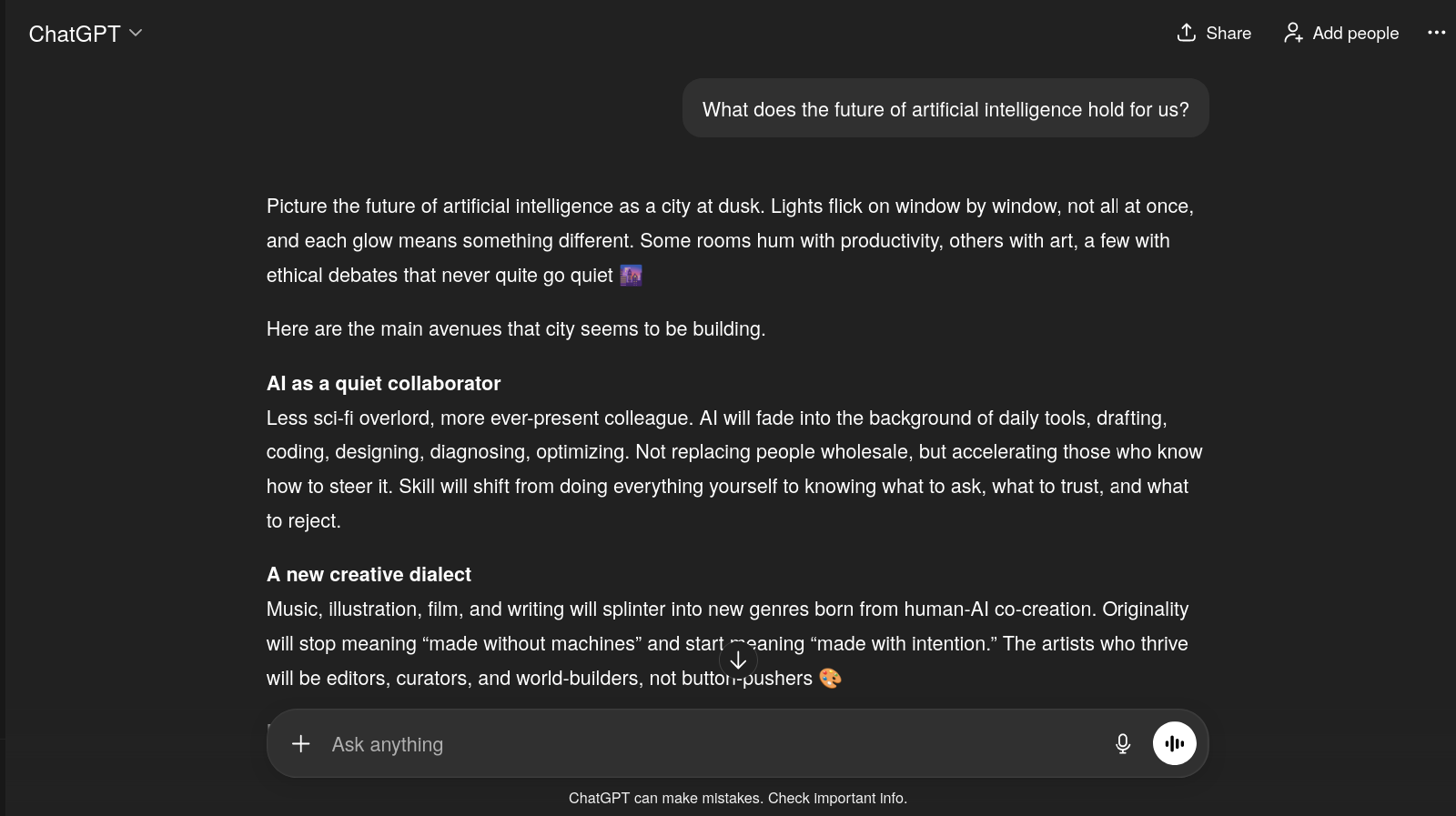Click the scroll-to-bottom arrow
This screenshot has width=1456, height=816.
tap(738, 660)
